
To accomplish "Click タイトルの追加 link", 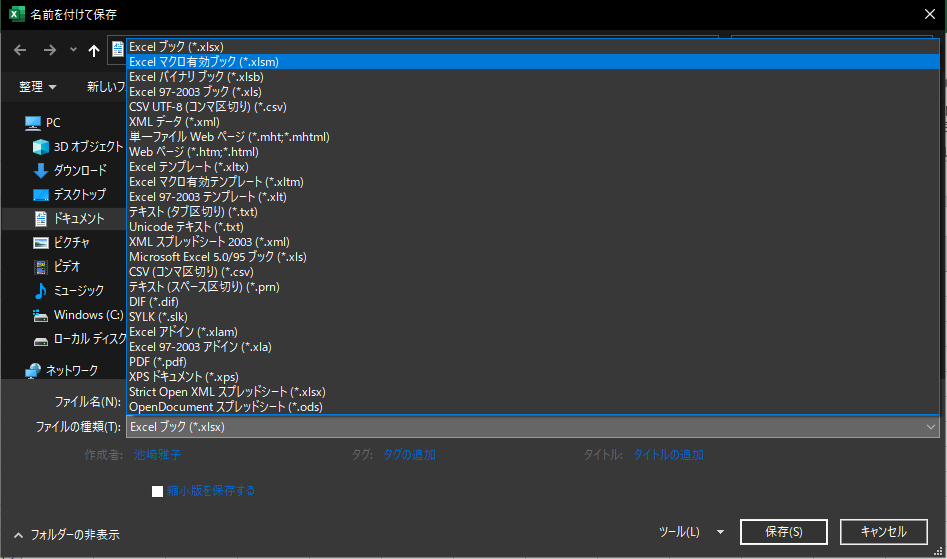I will (668, 455).
